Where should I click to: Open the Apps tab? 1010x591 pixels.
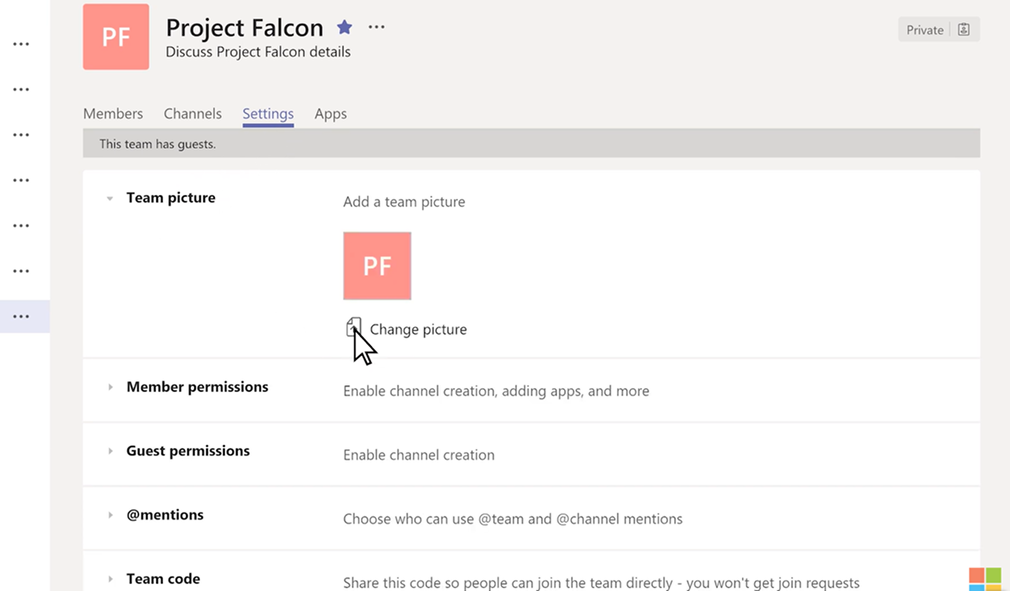coord(330,113)
